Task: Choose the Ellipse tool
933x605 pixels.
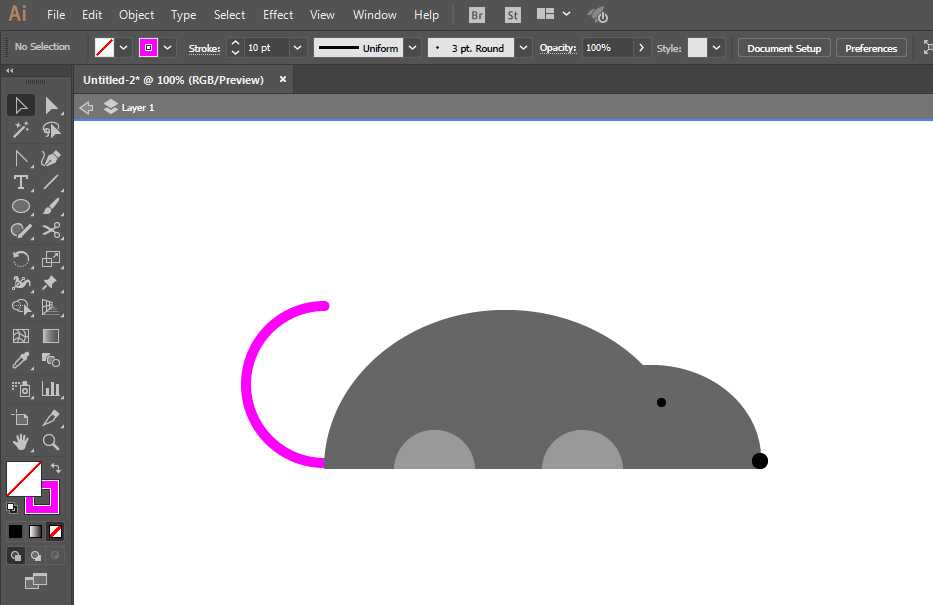Action: (x=20, y=207)
